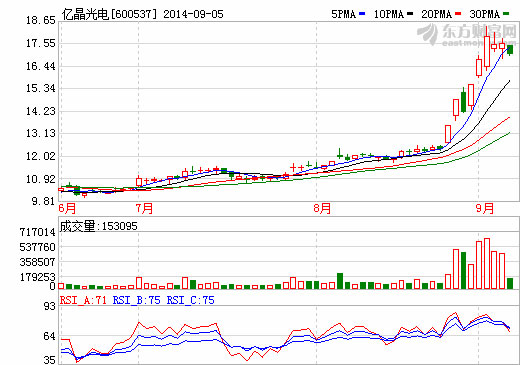Click the date 2014-09-05 in header
This screenshot has height=365, width=520.
tap(193, 14)
